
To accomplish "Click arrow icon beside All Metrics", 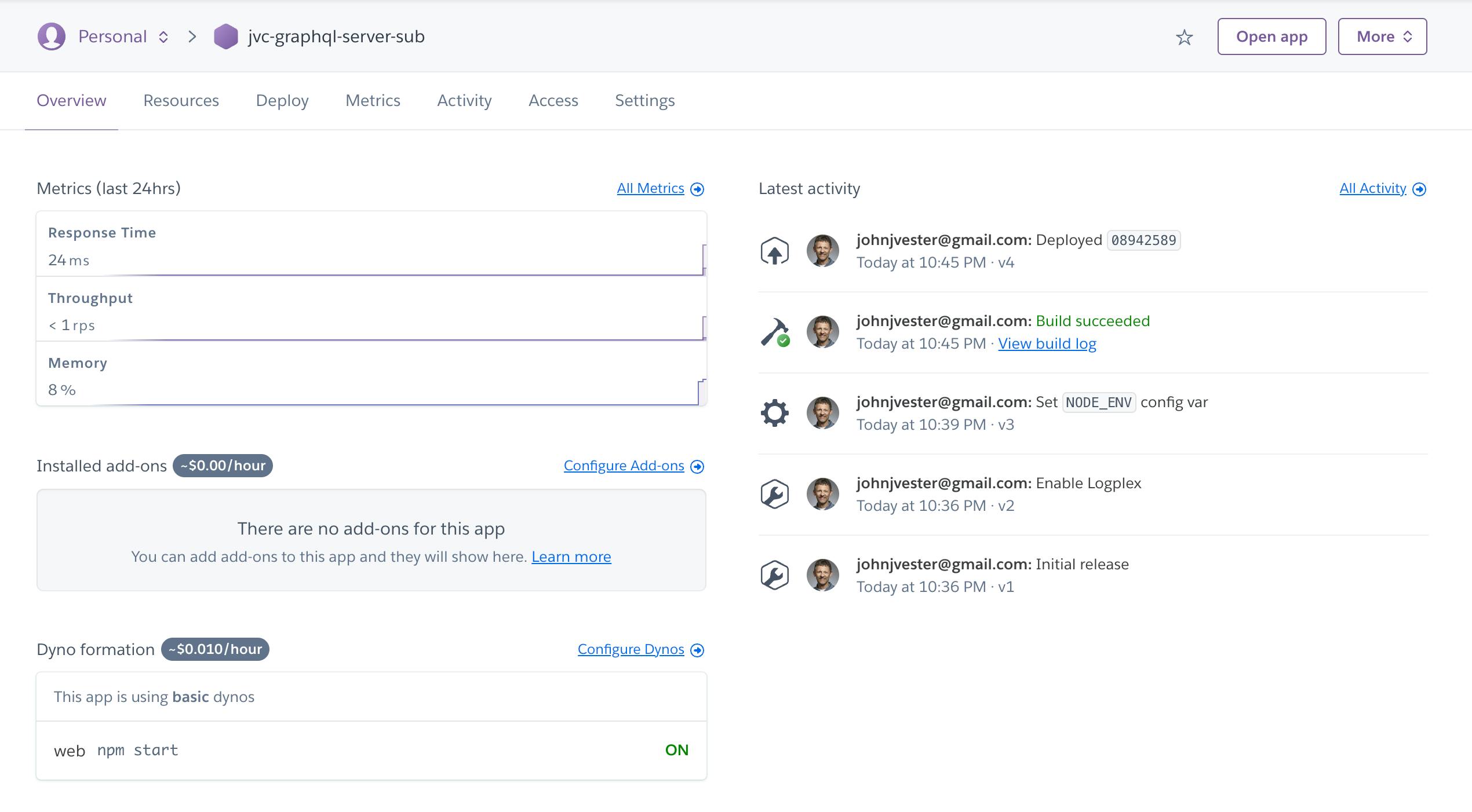I will [698, 189].
